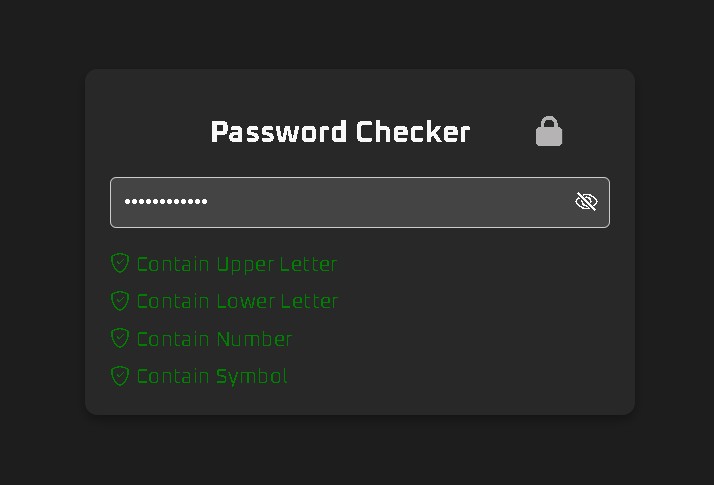Select the Contain Lower Letter requirement text
Image resolution: width=714 pixels, height=485 pixels.
237,301
